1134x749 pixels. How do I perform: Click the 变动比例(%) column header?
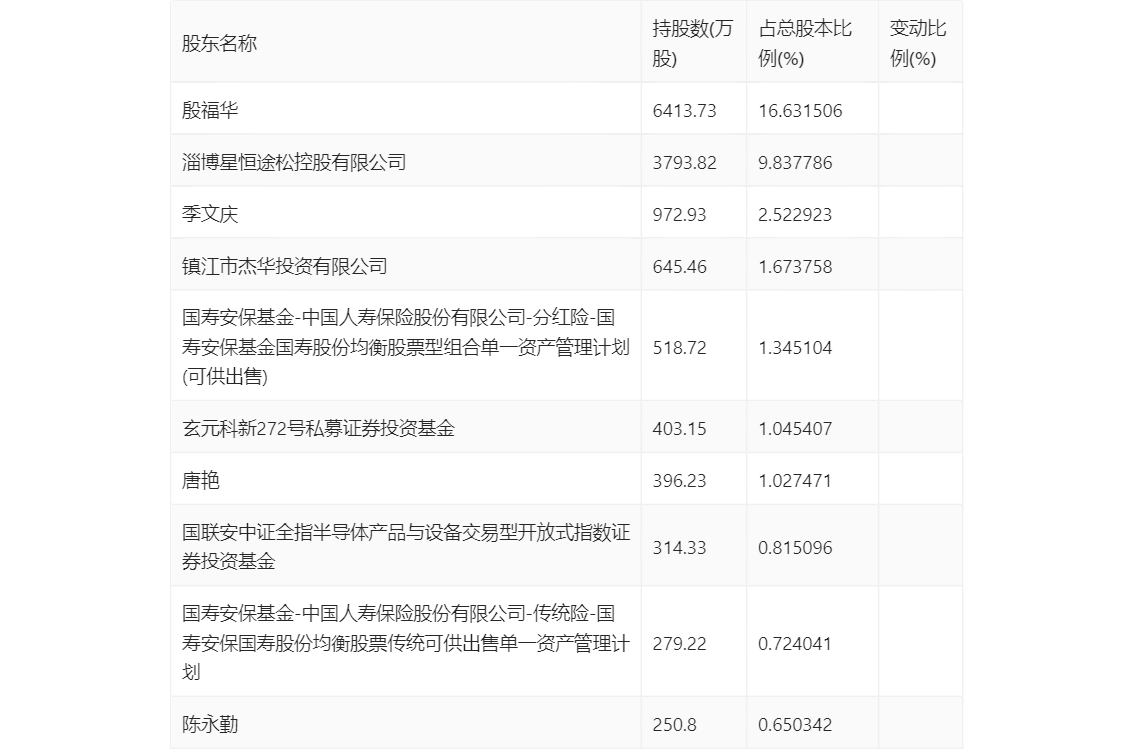click(x=918, y=43)
